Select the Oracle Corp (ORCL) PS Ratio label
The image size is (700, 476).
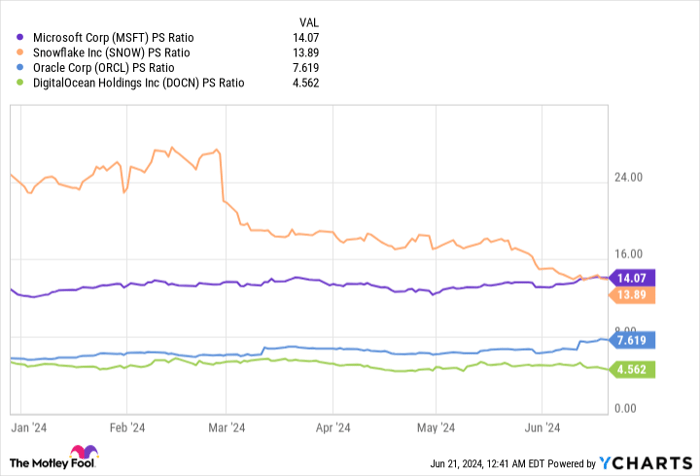coord(104,68)
